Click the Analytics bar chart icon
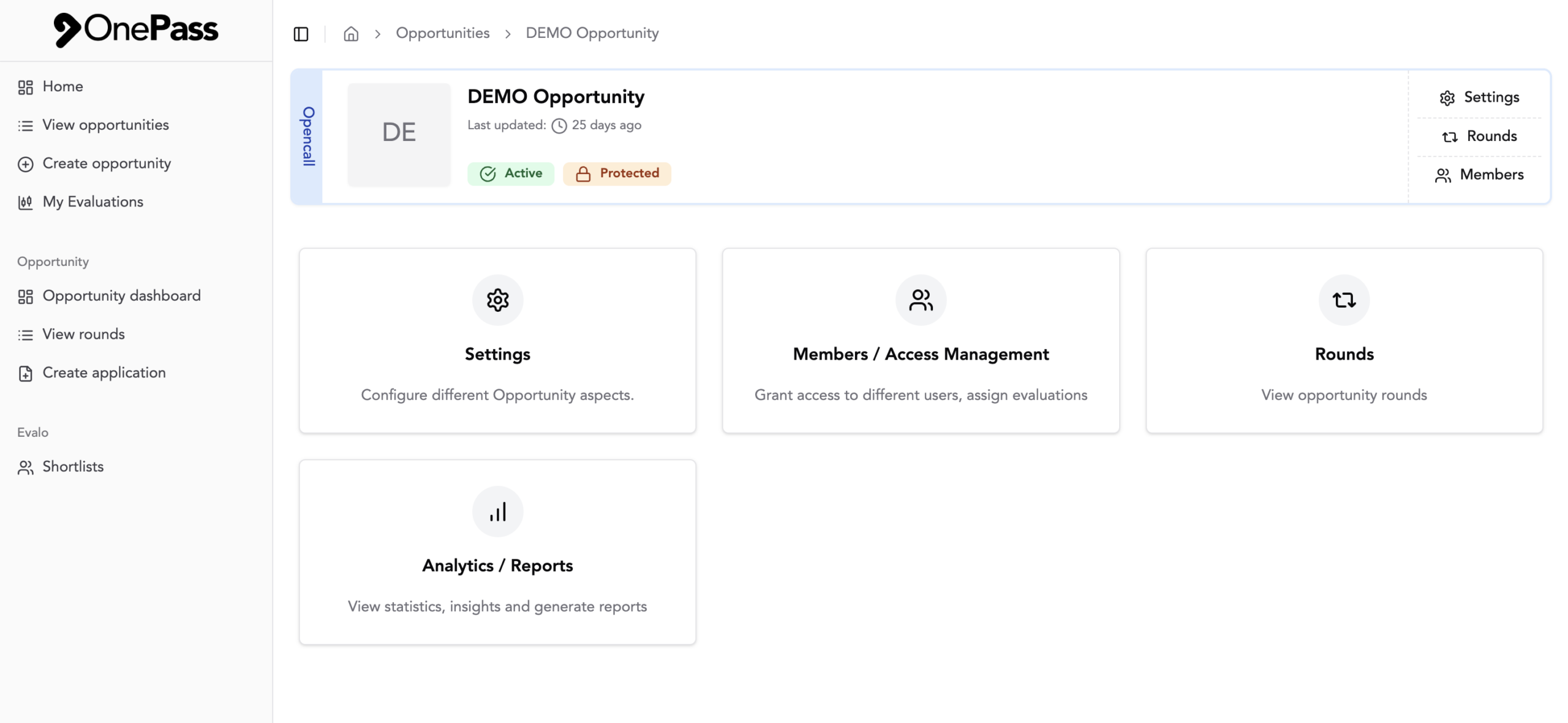The width and height of the screenshot is (1568, 723). point(497,511)
